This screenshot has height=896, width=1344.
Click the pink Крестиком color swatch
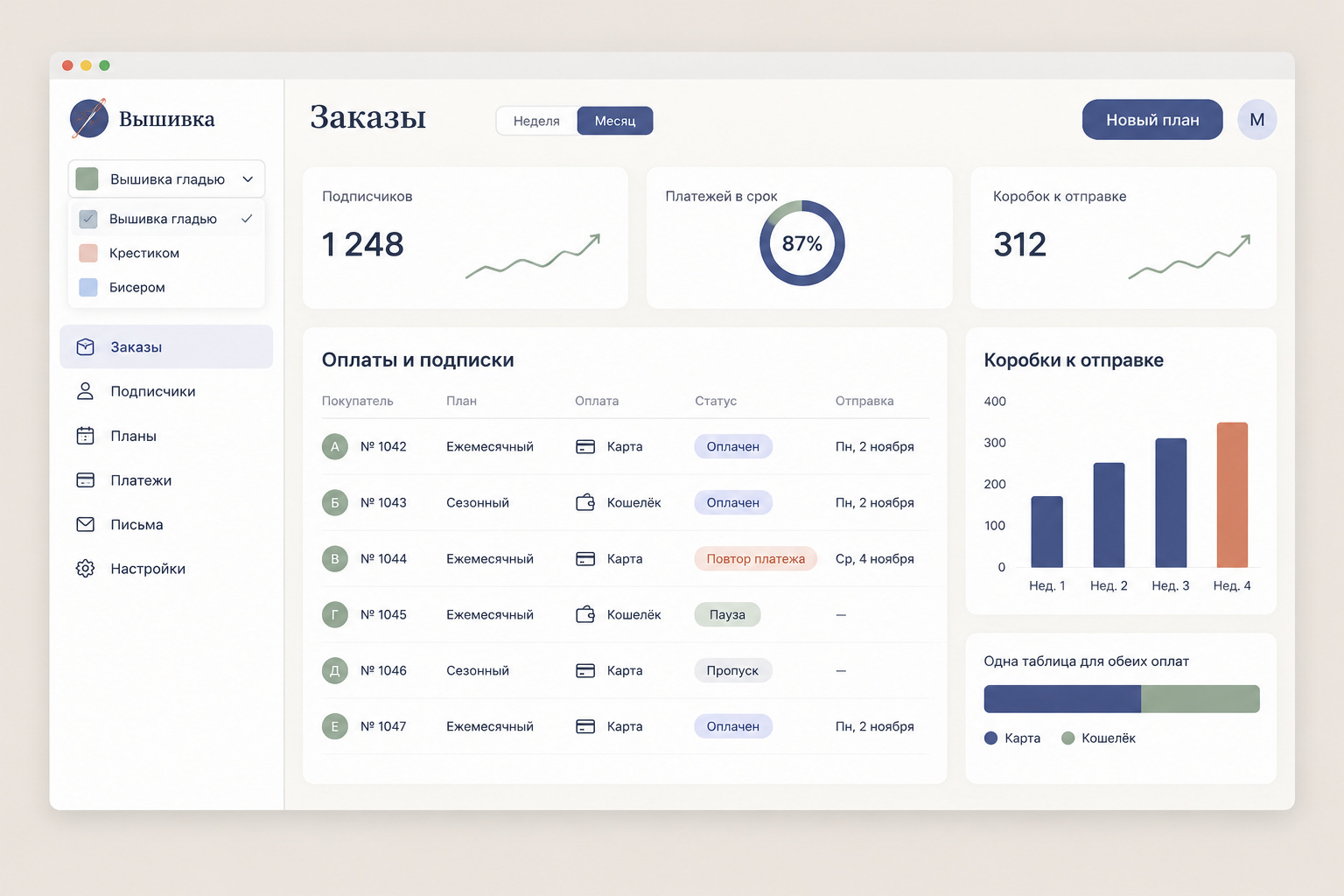[88, 253]
